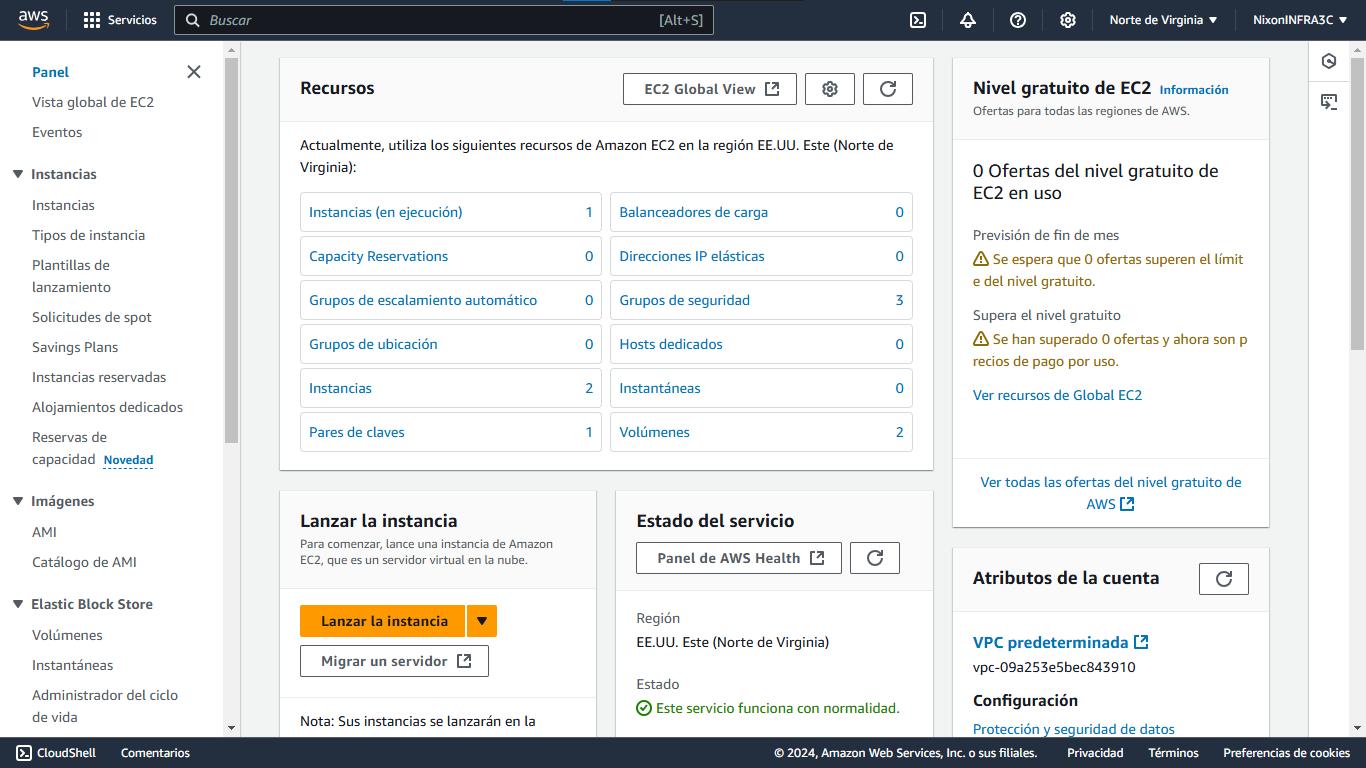Screen dimensions: 1366x768
Task: Click the sidebar vertical scrollbar
Action: pos(232,250)
